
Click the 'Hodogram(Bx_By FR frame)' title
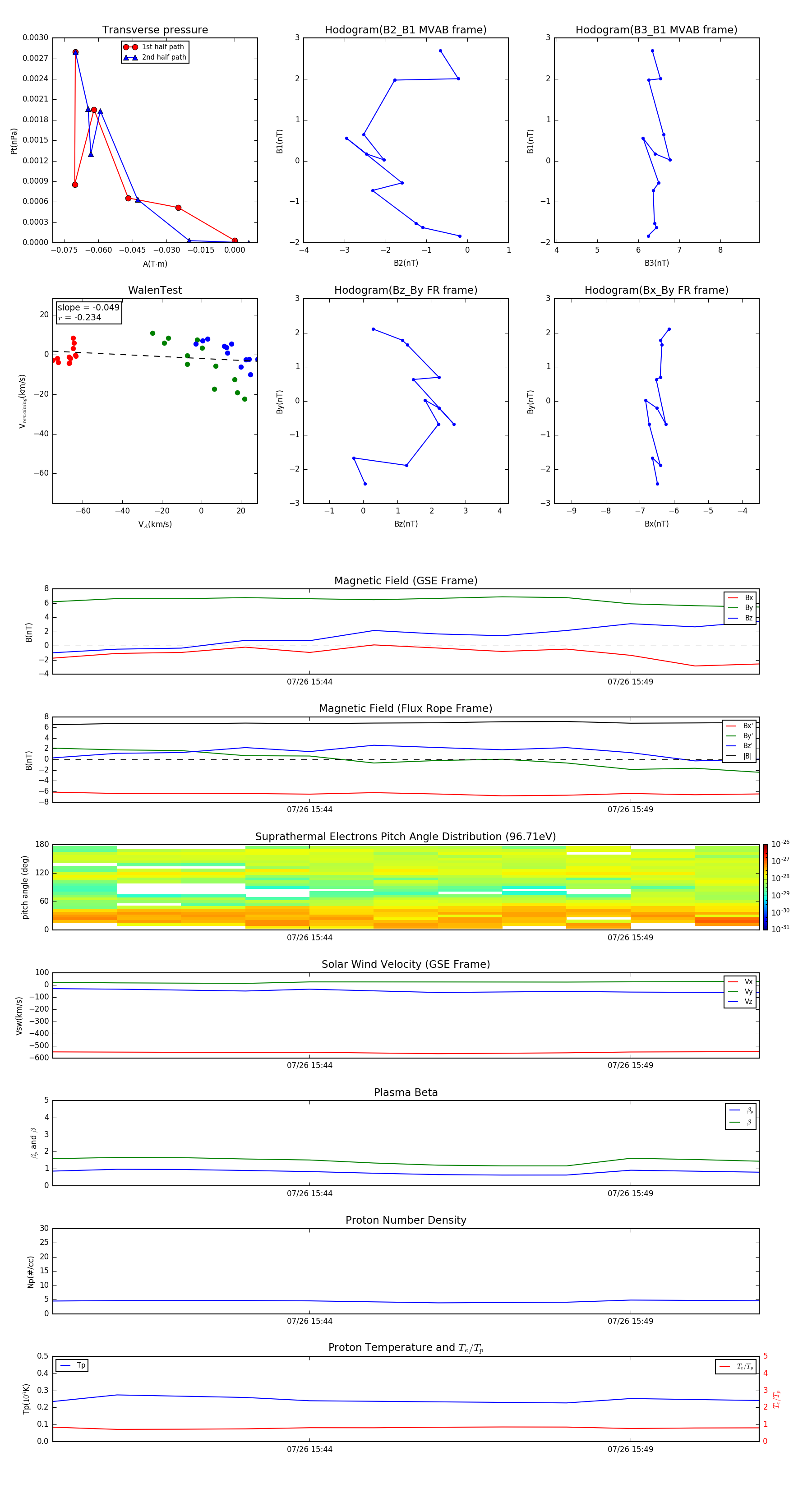click(656, 290)
